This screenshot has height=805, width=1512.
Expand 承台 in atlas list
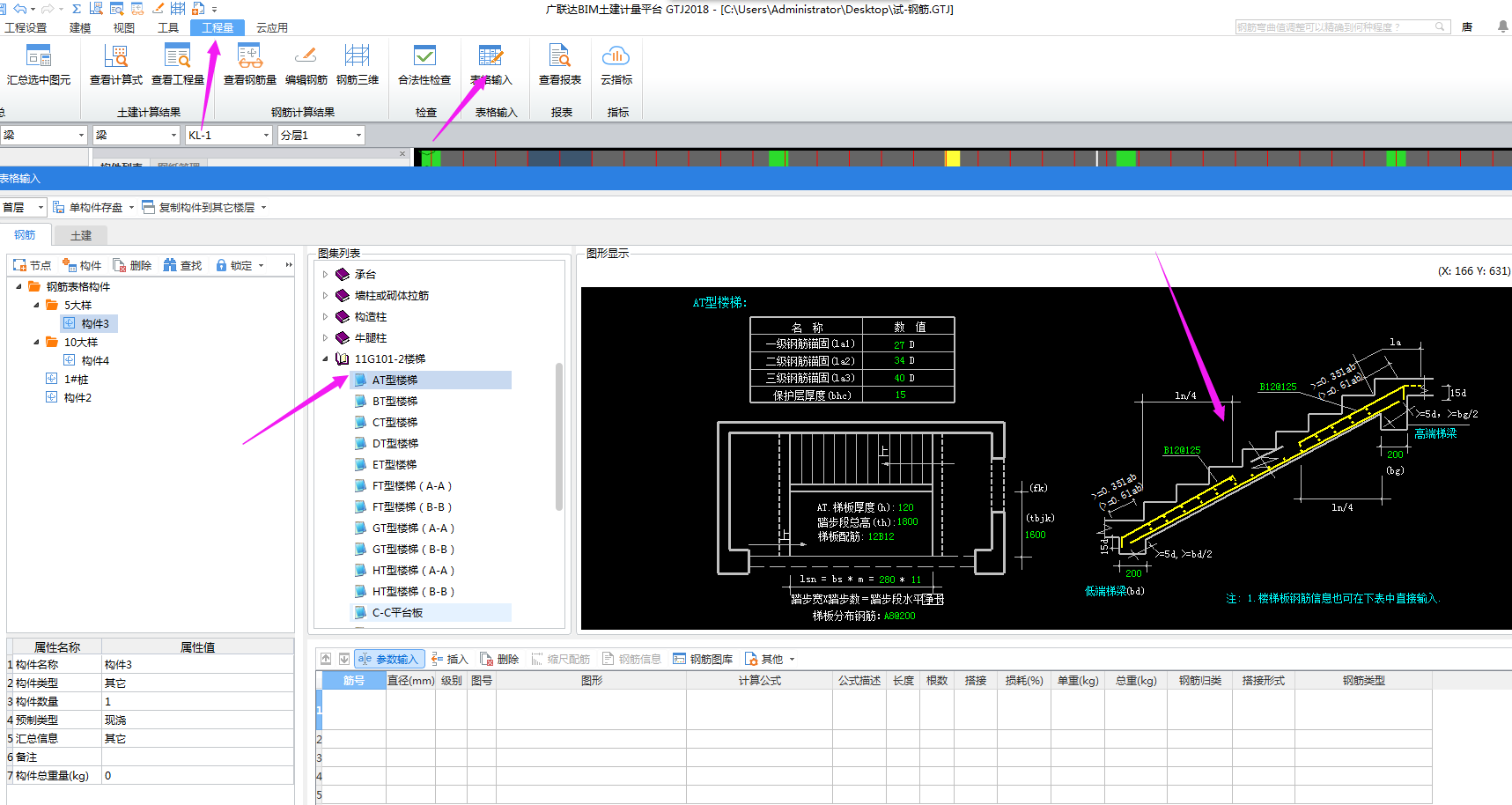pyautogui.click(x=325, y=274)
